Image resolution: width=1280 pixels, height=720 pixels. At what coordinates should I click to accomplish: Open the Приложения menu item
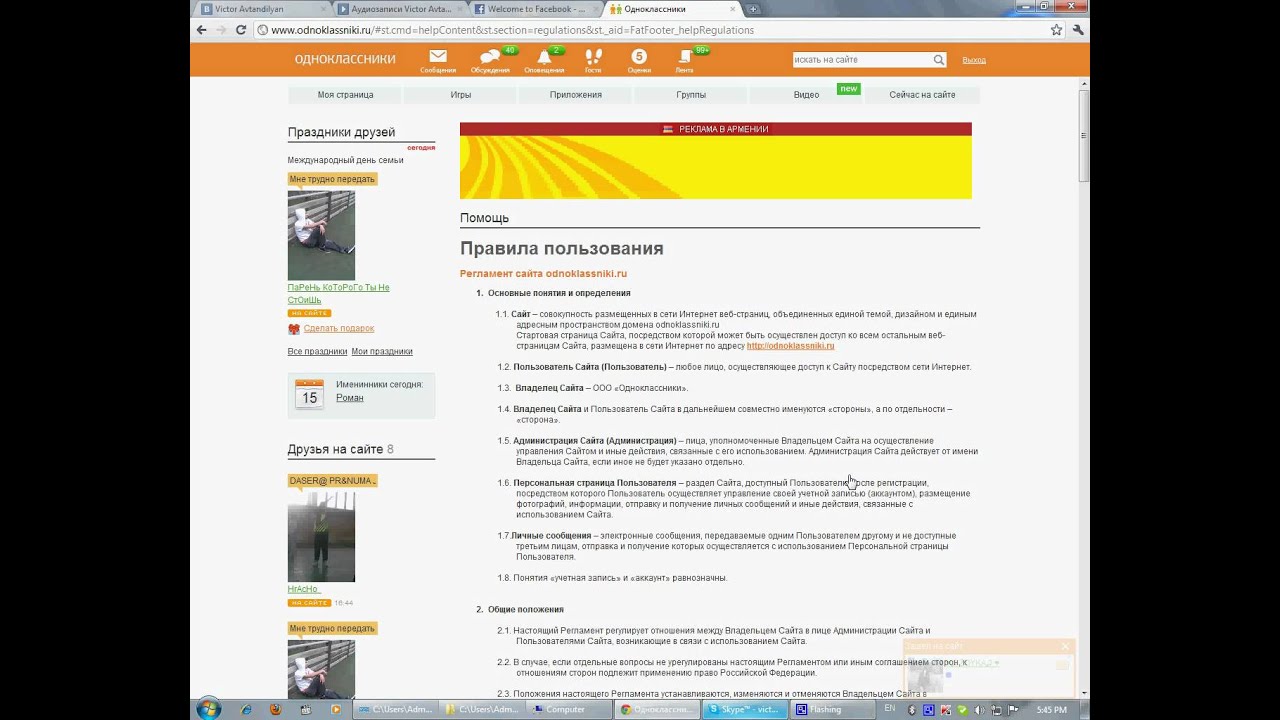coord(575,95)
